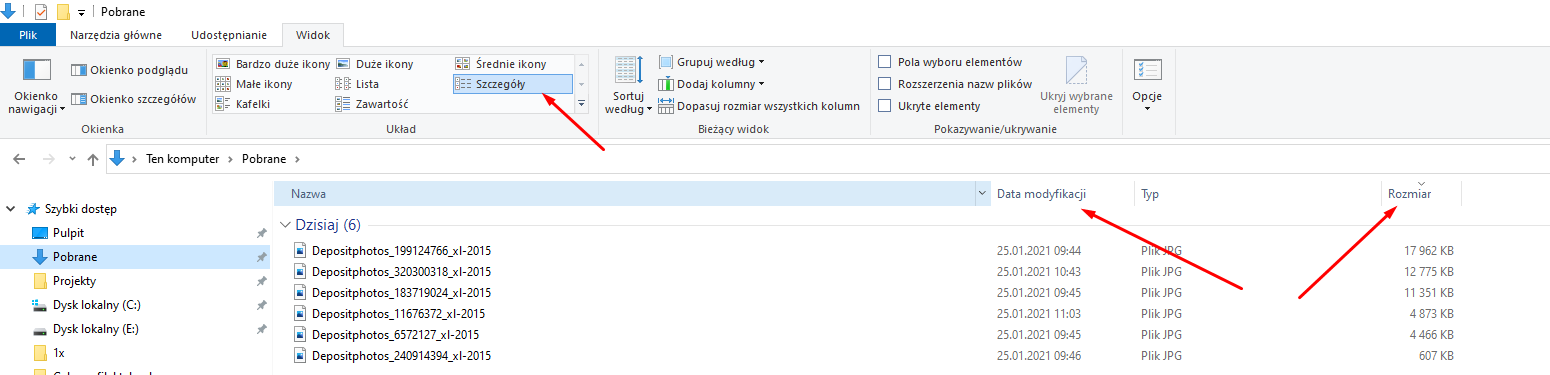Enable Ukryte elementy checkbox

tap(885, 106)
